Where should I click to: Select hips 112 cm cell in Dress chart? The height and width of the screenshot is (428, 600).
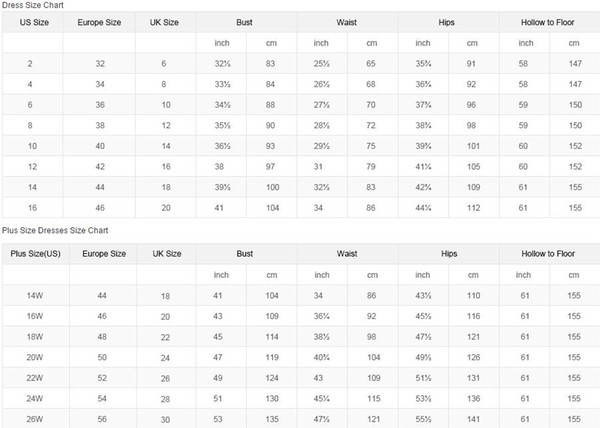(x=474, y=205)
